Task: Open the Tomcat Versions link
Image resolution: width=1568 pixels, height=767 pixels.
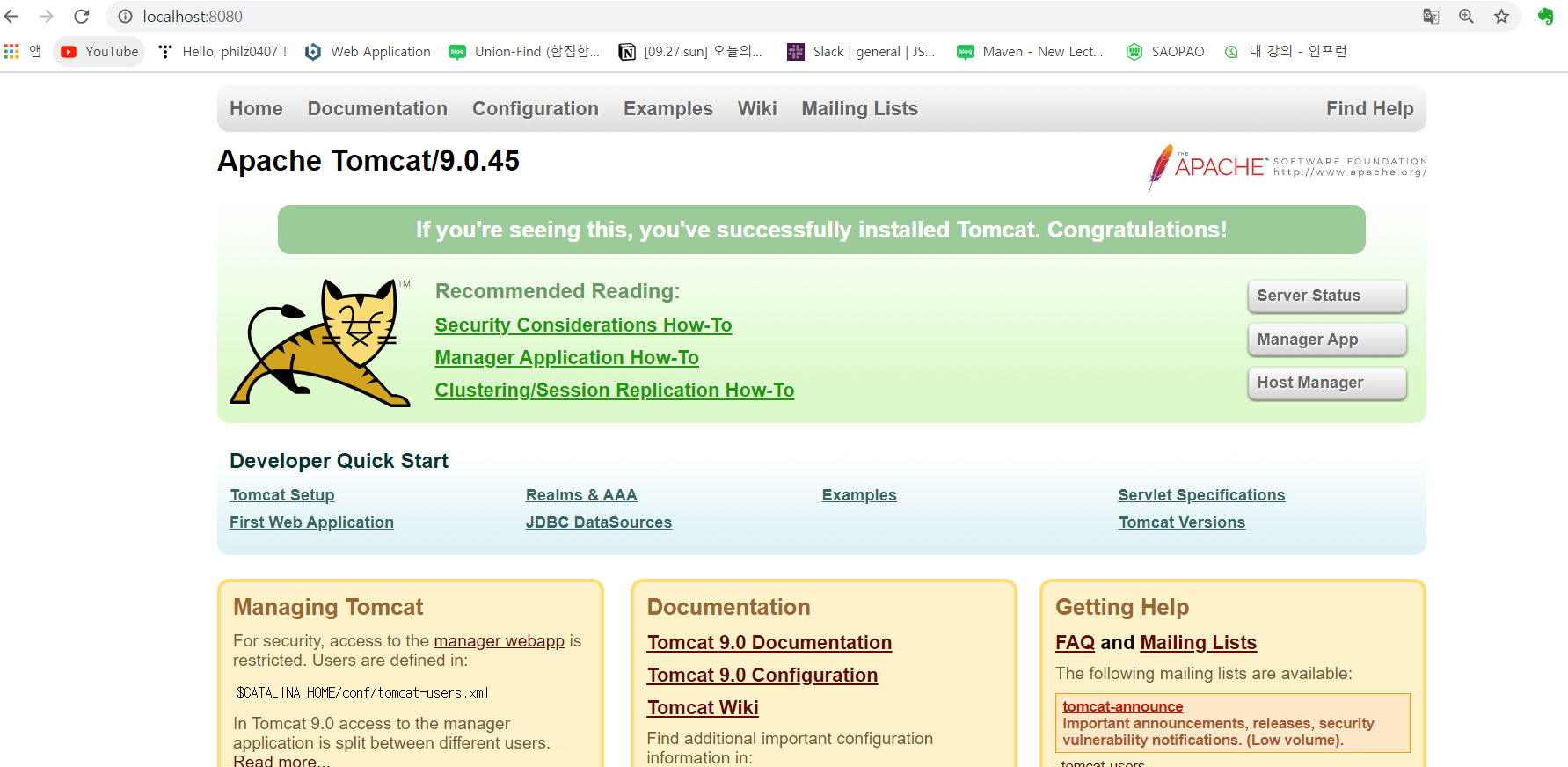Action: pyautogui.click(x=1182, y=522)
